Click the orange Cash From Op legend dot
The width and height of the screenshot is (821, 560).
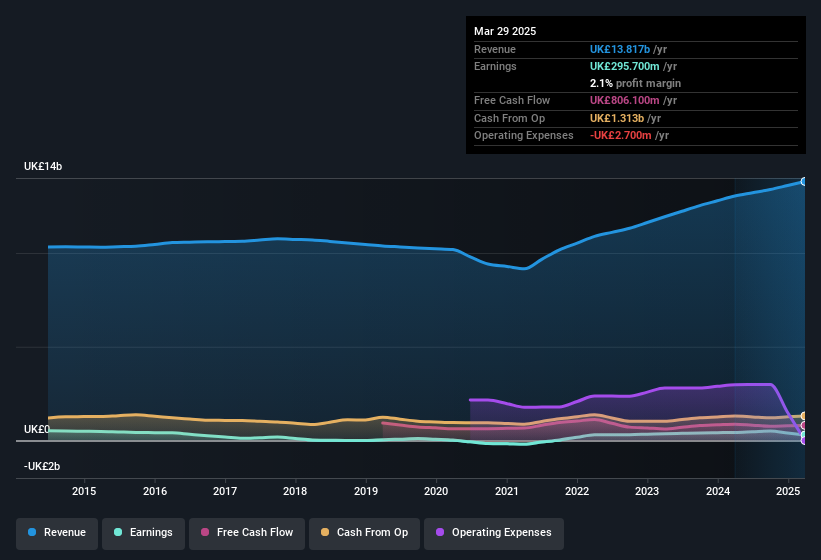coord(325,532)
